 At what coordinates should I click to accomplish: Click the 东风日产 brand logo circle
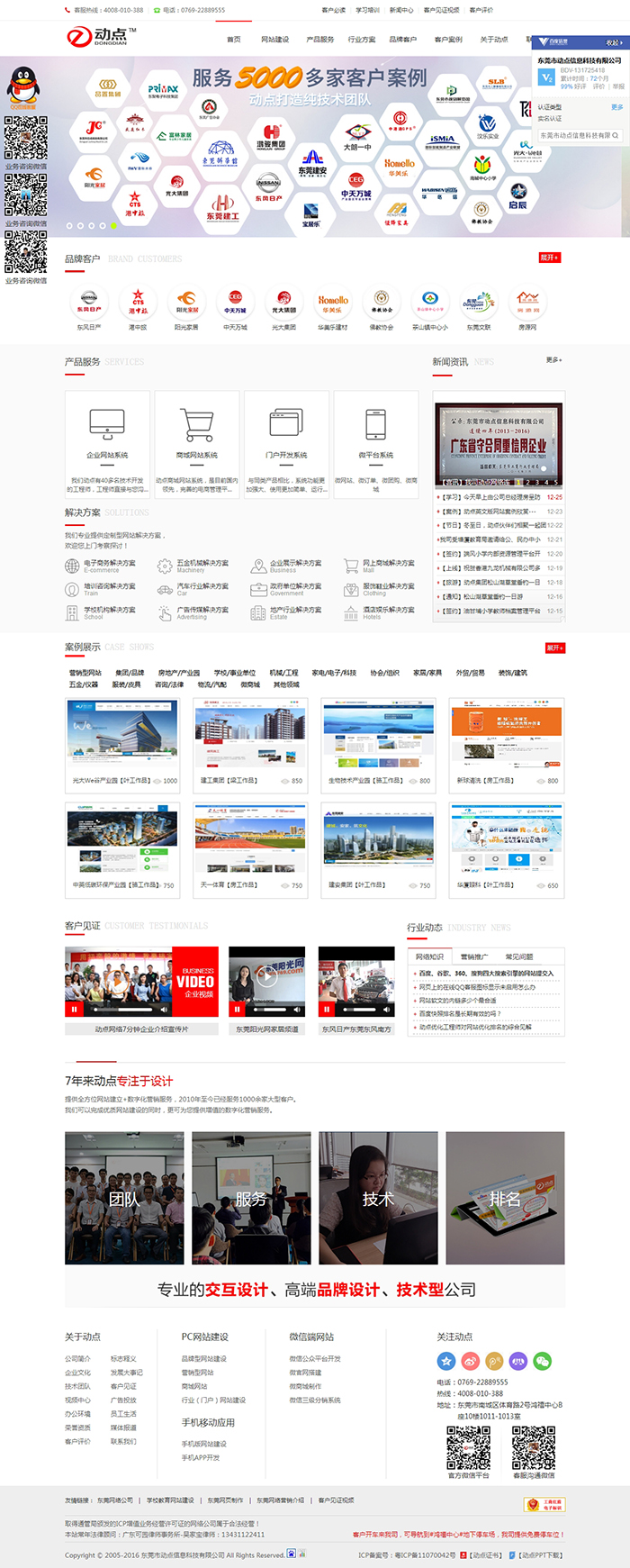pos(89,302)
